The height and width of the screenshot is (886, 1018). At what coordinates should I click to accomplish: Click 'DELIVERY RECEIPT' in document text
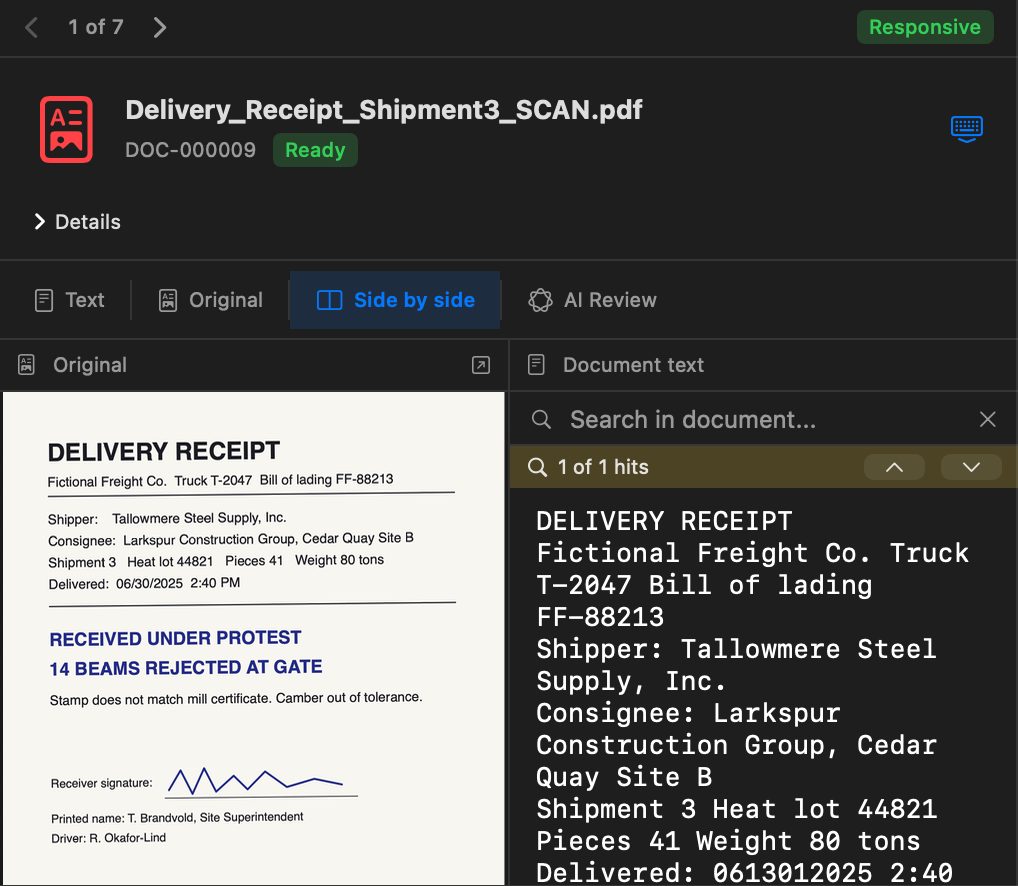tap(664, 521)
